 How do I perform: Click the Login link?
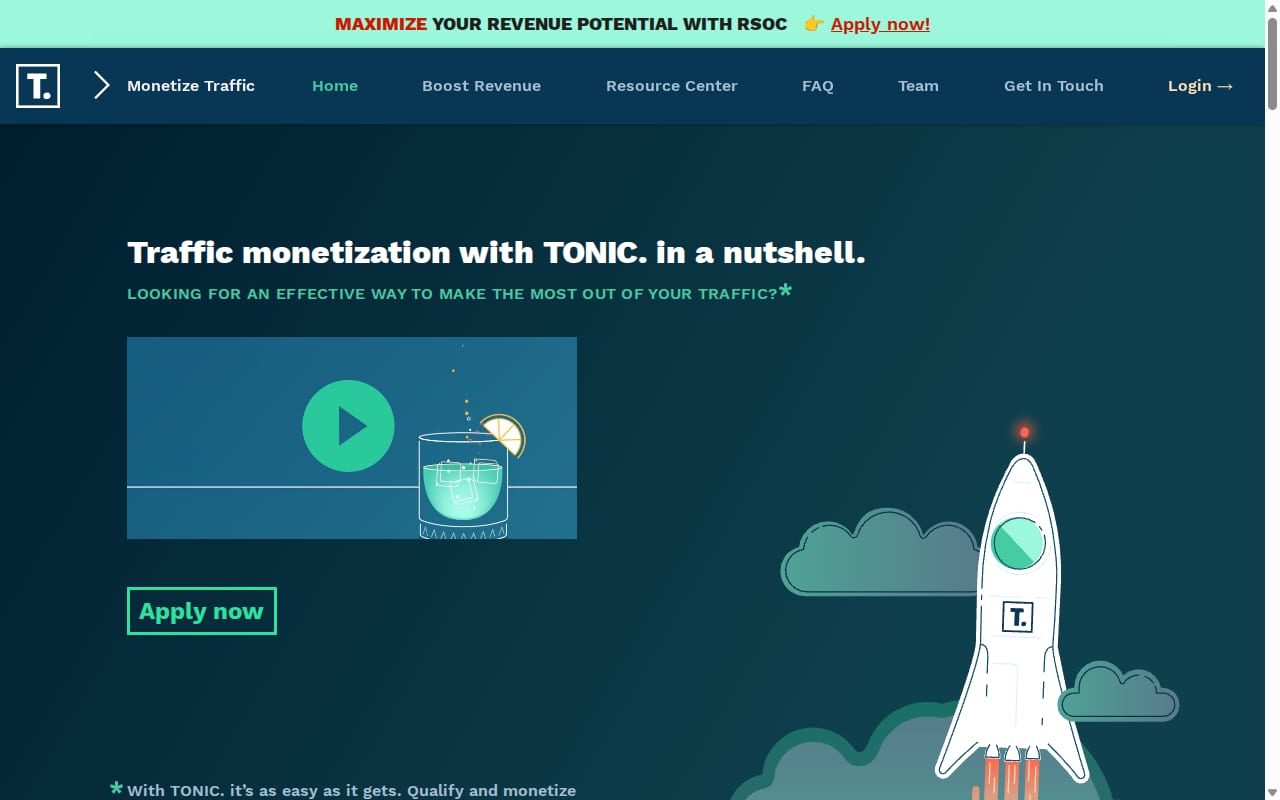(x=1200, y=86)
